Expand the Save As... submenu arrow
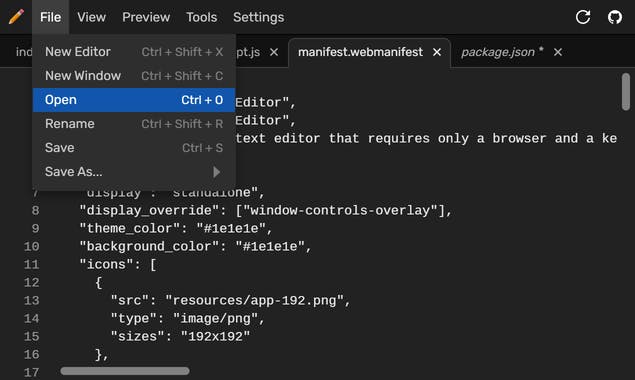The width and height of the screenshot is (635, 380). click(217, 172)
